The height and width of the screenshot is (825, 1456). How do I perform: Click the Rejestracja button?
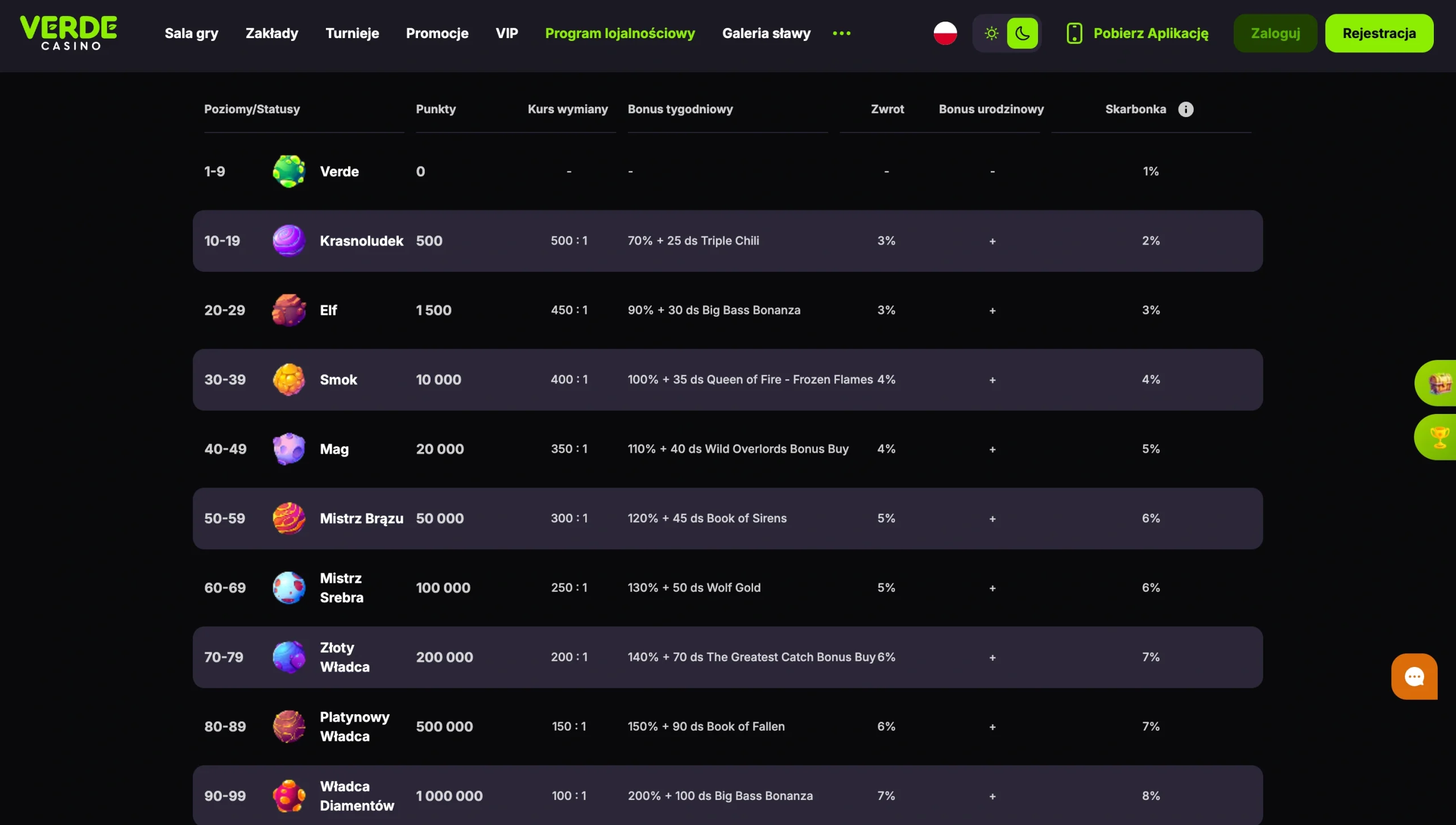pyautogui.click(x=1379, y=33)
